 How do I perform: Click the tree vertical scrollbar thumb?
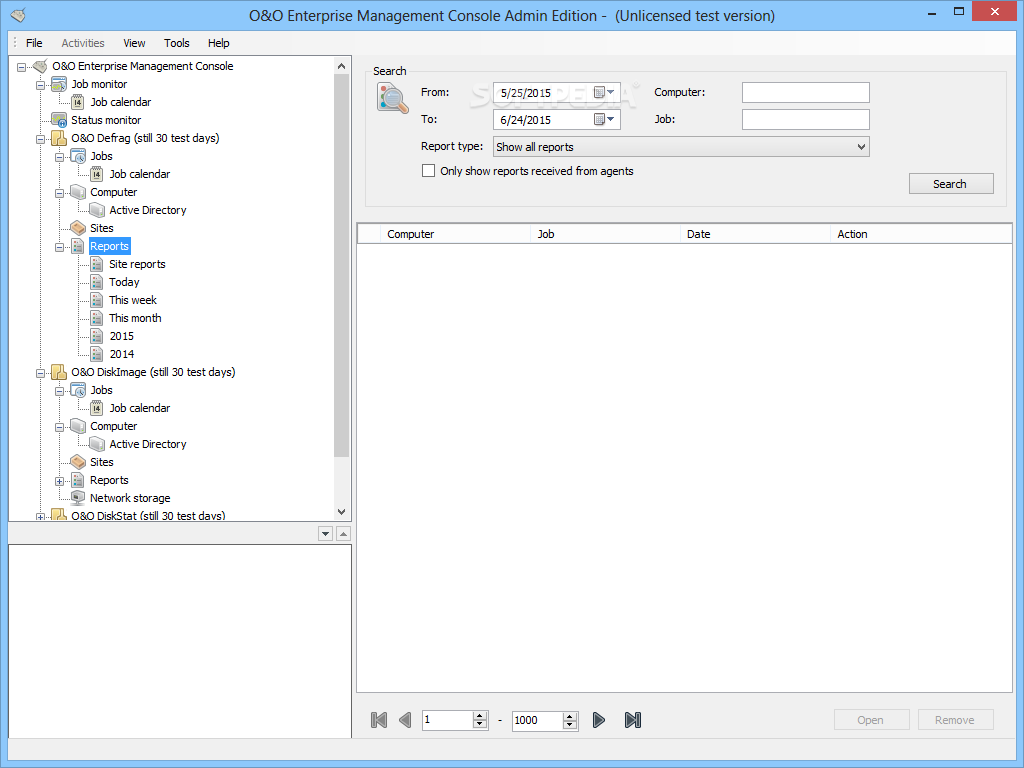tap(342, 265)
